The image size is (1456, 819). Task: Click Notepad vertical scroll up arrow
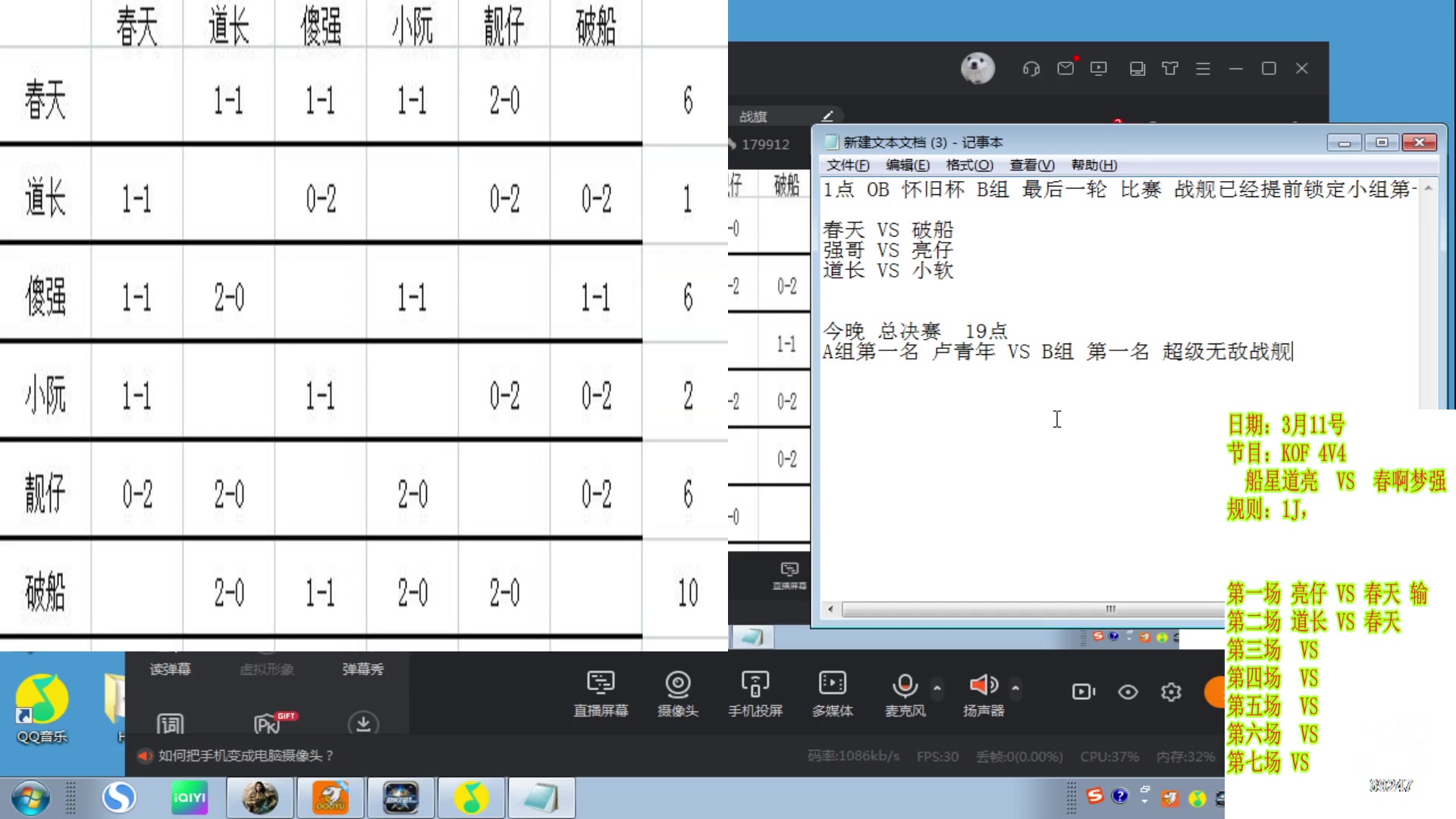pyautogui.click(x=1428, y=187)
